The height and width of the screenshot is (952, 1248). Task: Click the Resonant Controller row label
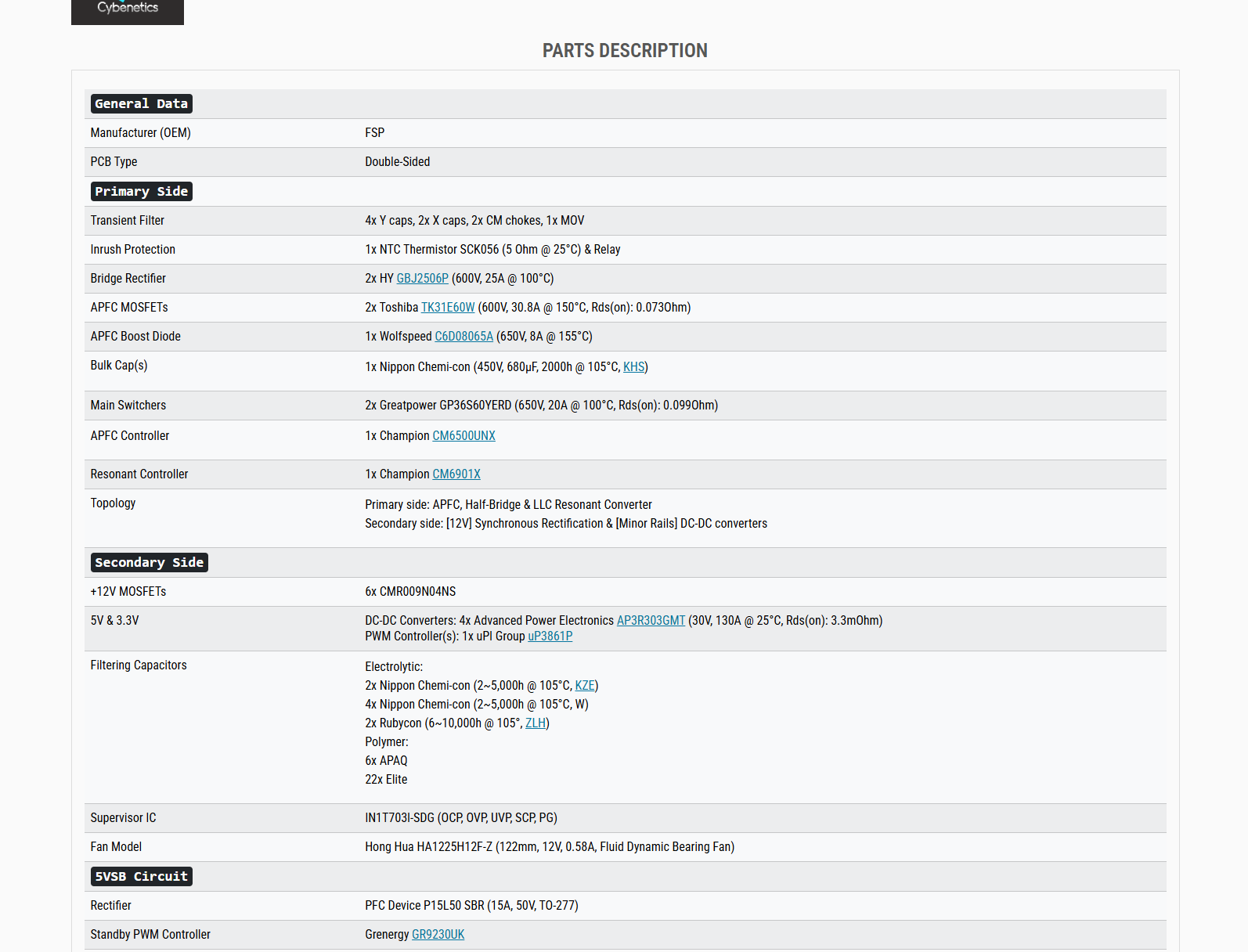tap(139, 474)
